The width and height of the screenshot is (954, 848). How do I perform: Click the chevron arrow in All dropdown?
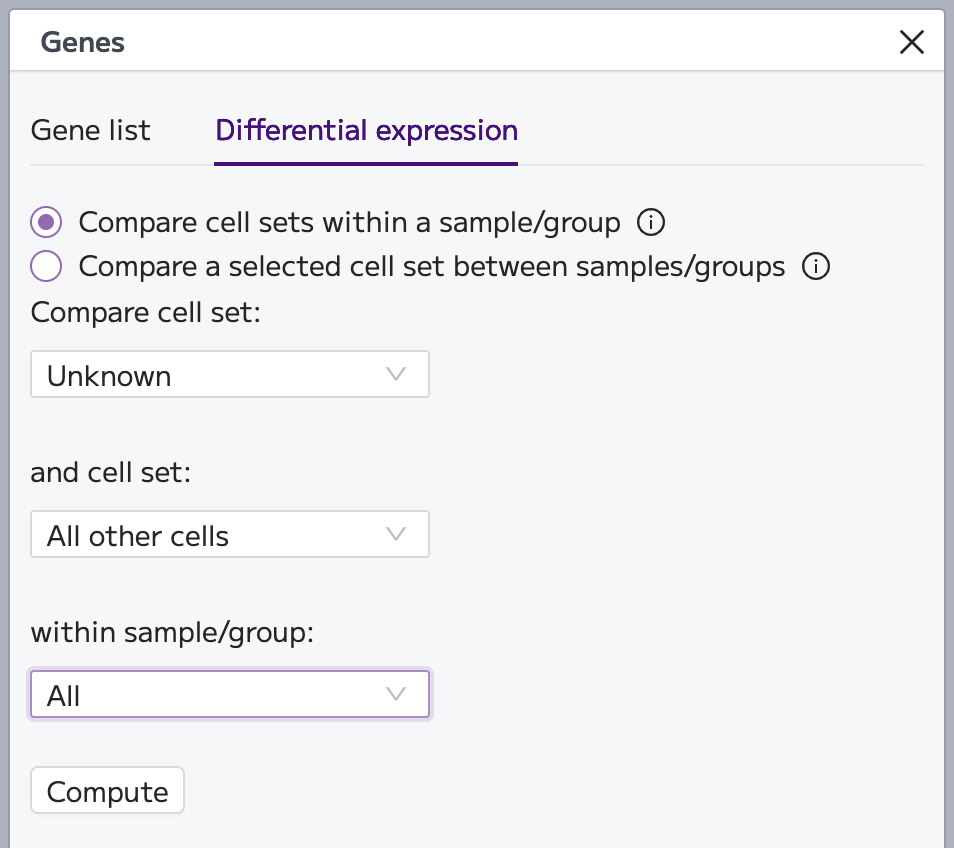(395, 693)
